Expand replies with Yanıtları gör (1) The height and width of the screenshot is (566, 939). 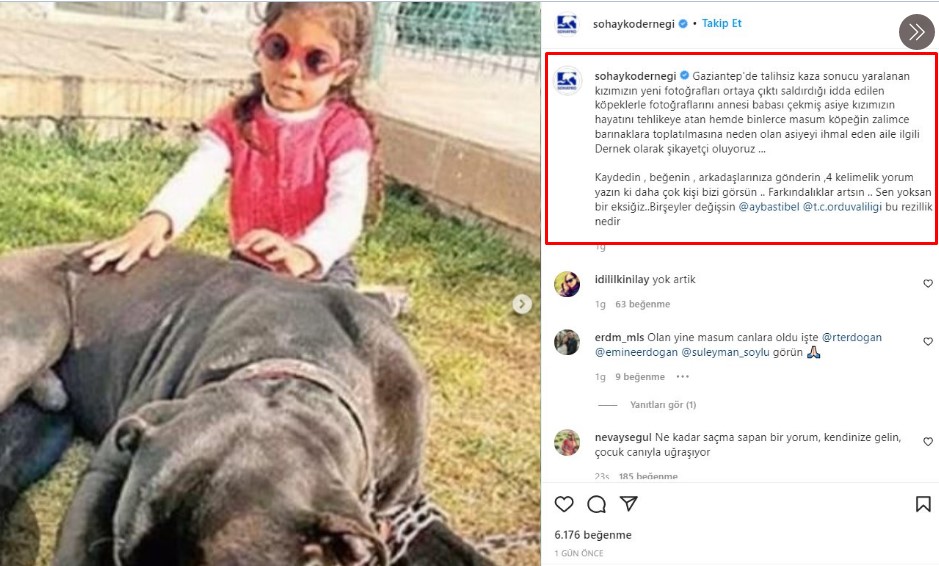(x=663, y=405)
